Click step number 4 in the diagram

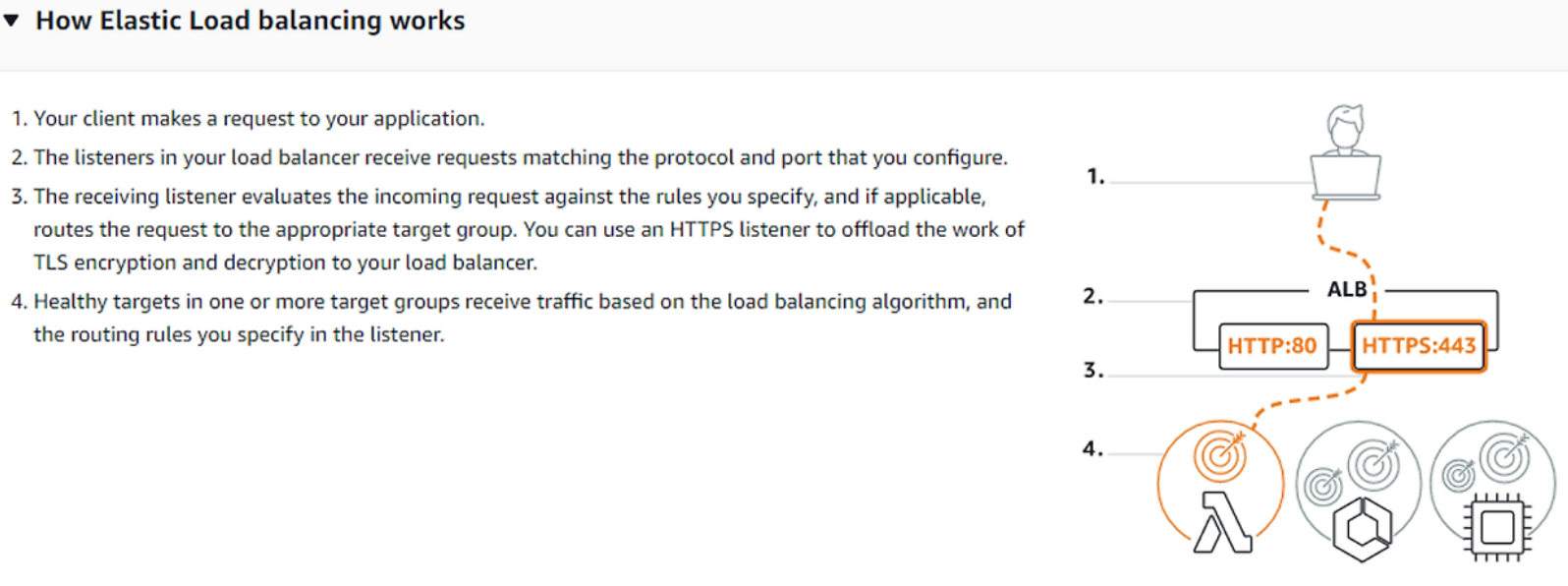[1092, 449]
